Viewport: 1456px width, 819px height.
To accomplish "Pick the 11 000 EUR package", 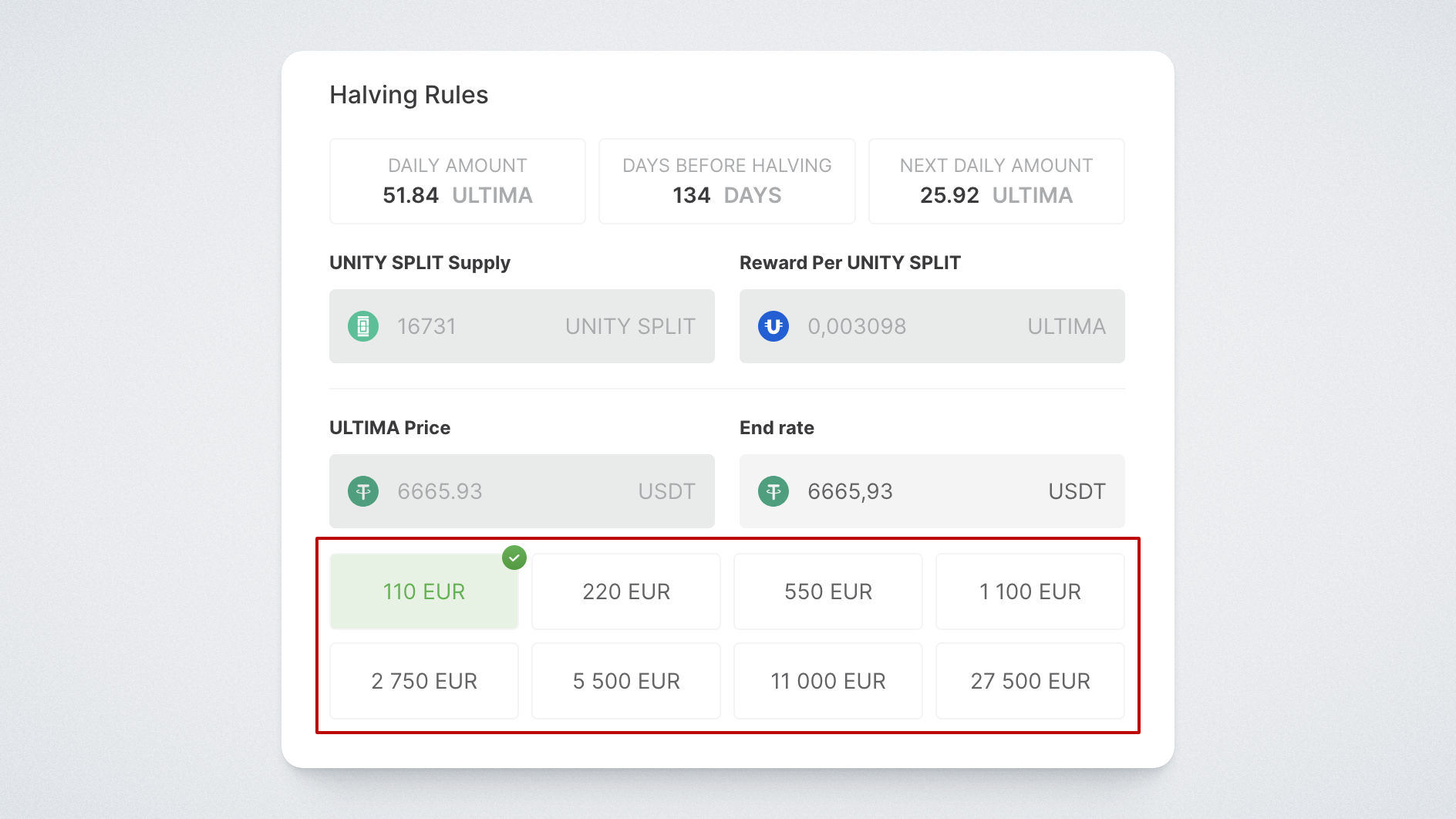I will click(x=828, y=681).
